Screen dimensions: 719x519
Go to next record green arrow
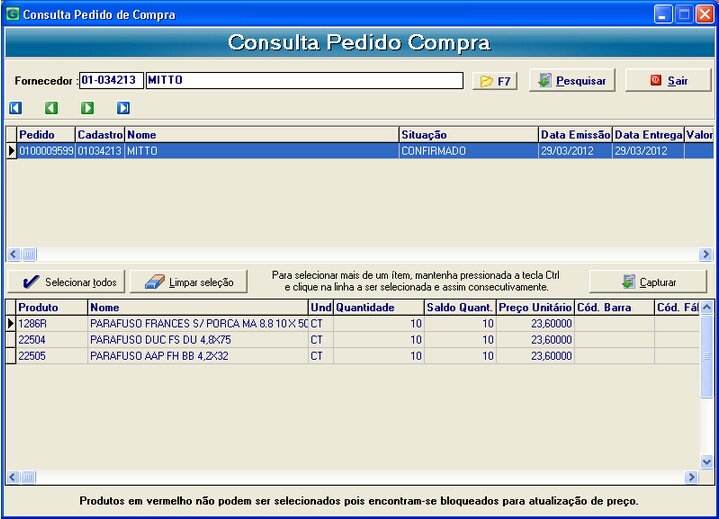coord(88,108)
